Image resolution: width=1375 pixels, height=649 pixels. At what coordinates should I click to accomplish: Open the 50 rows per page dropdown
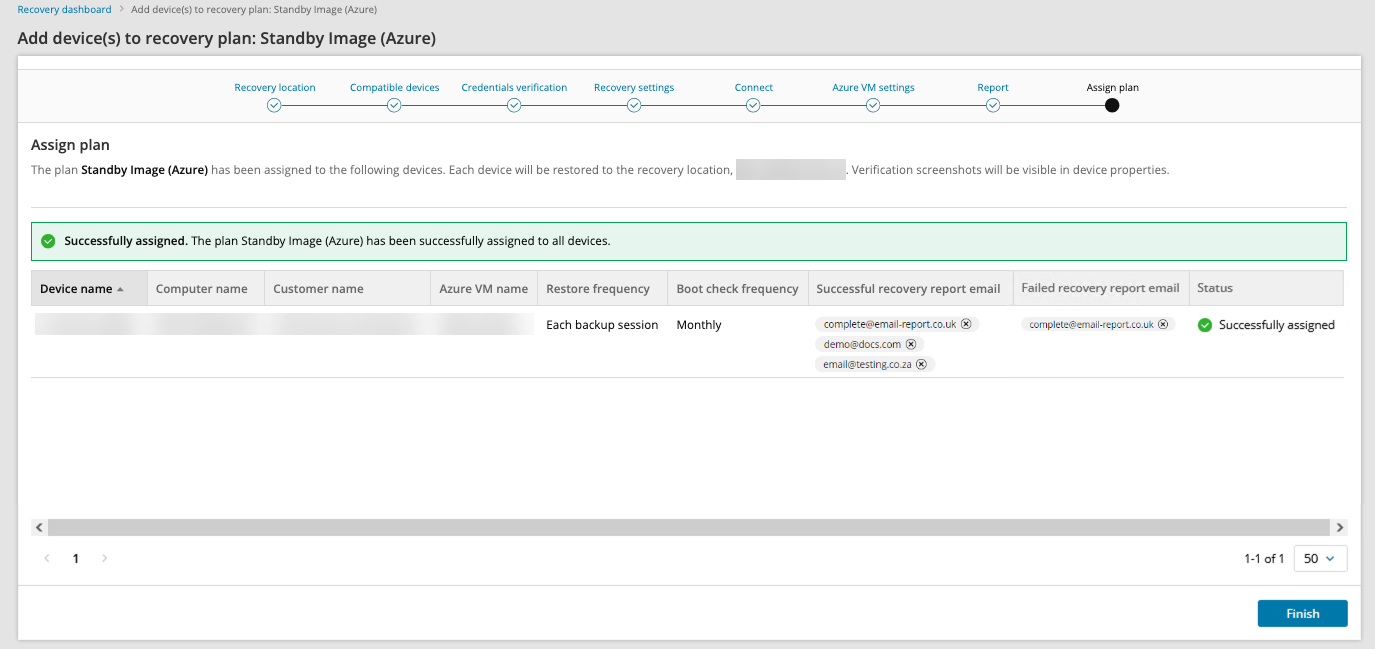pyautogui.click(x=1320, y=559)
